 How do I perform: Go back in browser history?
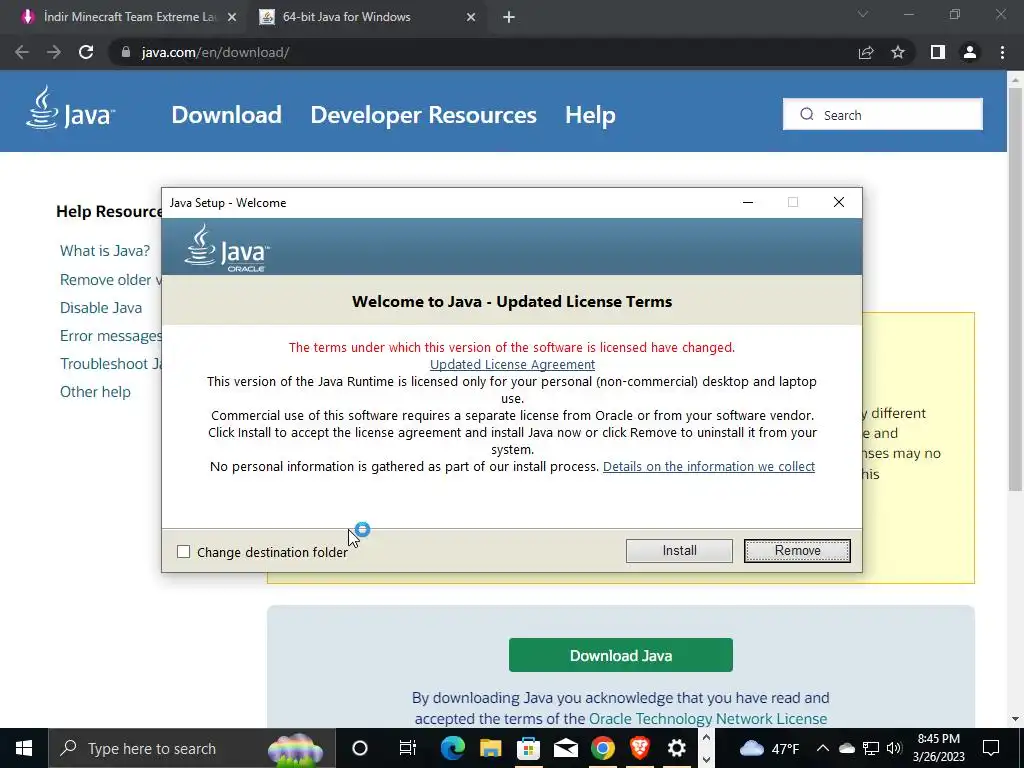point(22,52)
